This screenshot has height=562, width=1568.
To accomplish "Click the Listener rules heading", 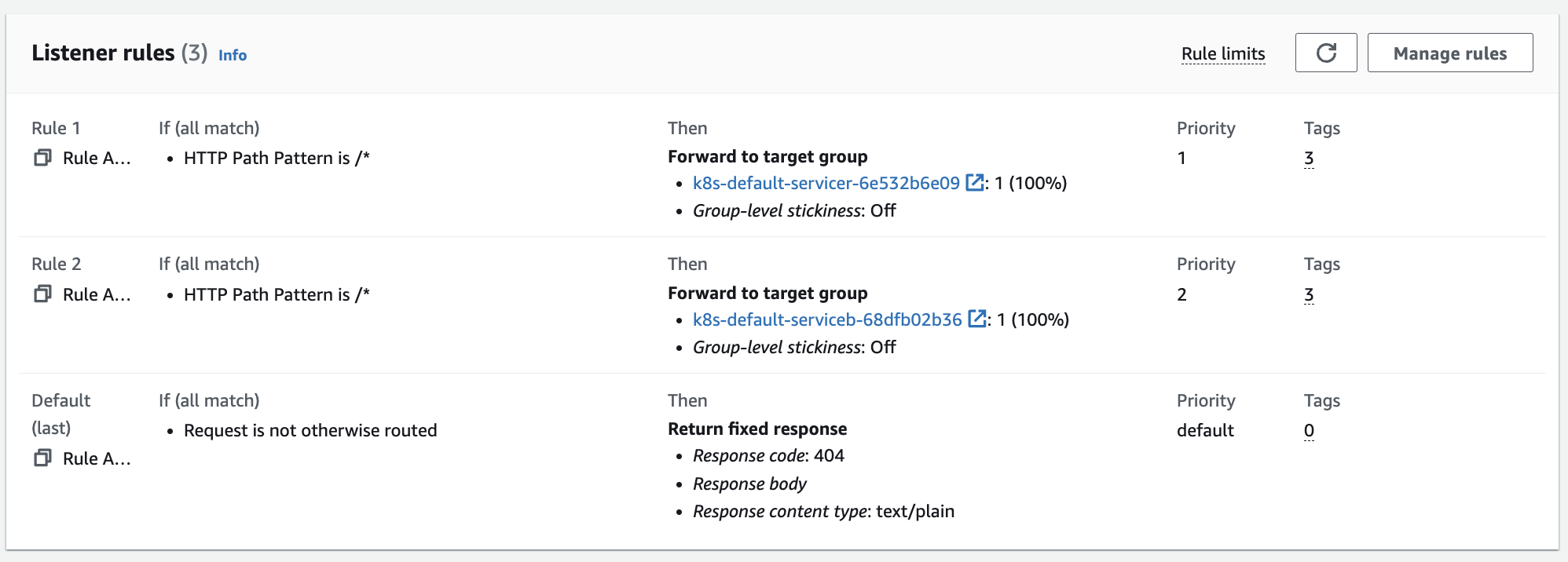I will pos(103,53).
